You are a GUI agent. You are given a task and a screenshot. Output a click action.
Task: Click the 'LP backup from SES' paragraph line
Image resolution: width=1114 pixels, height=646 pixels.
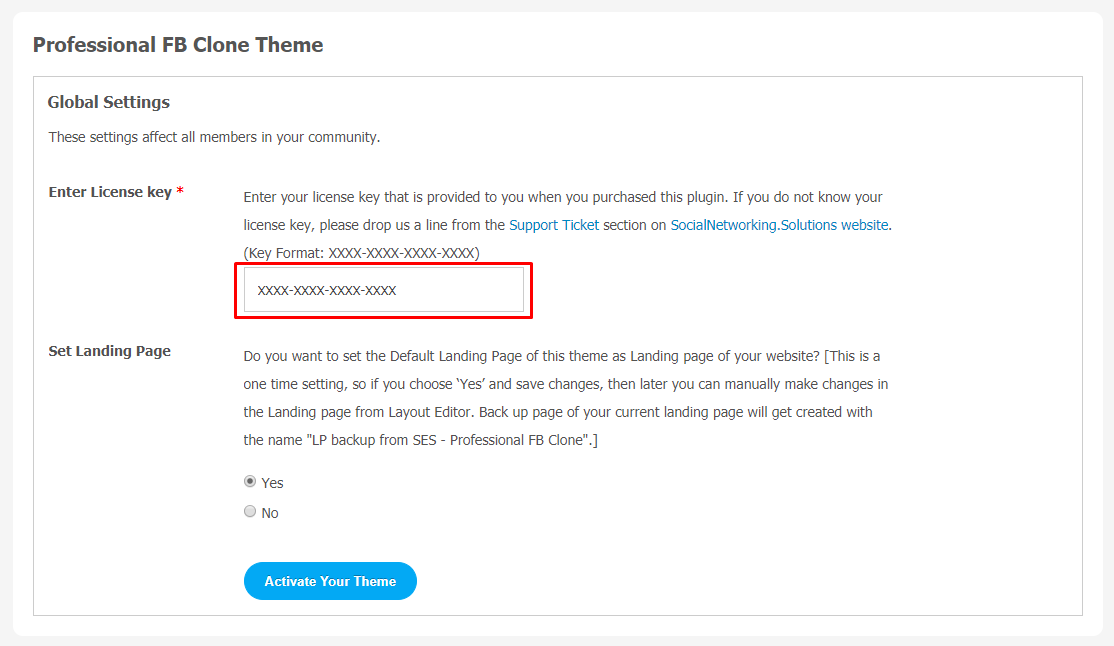(x=421, y=441)
